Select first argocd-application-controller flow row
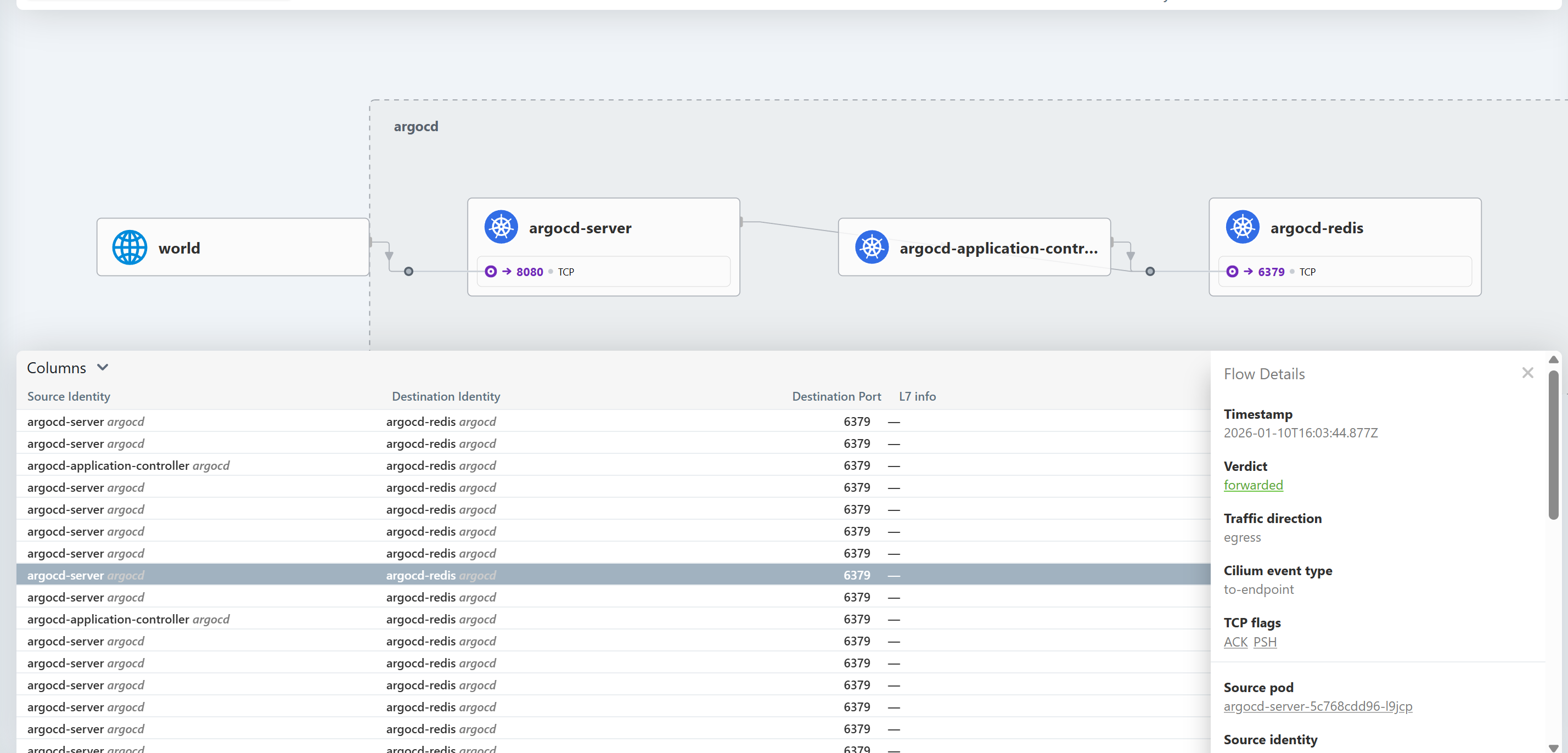Viewport: 1568px width, 753px height. (x=128, y=465)
